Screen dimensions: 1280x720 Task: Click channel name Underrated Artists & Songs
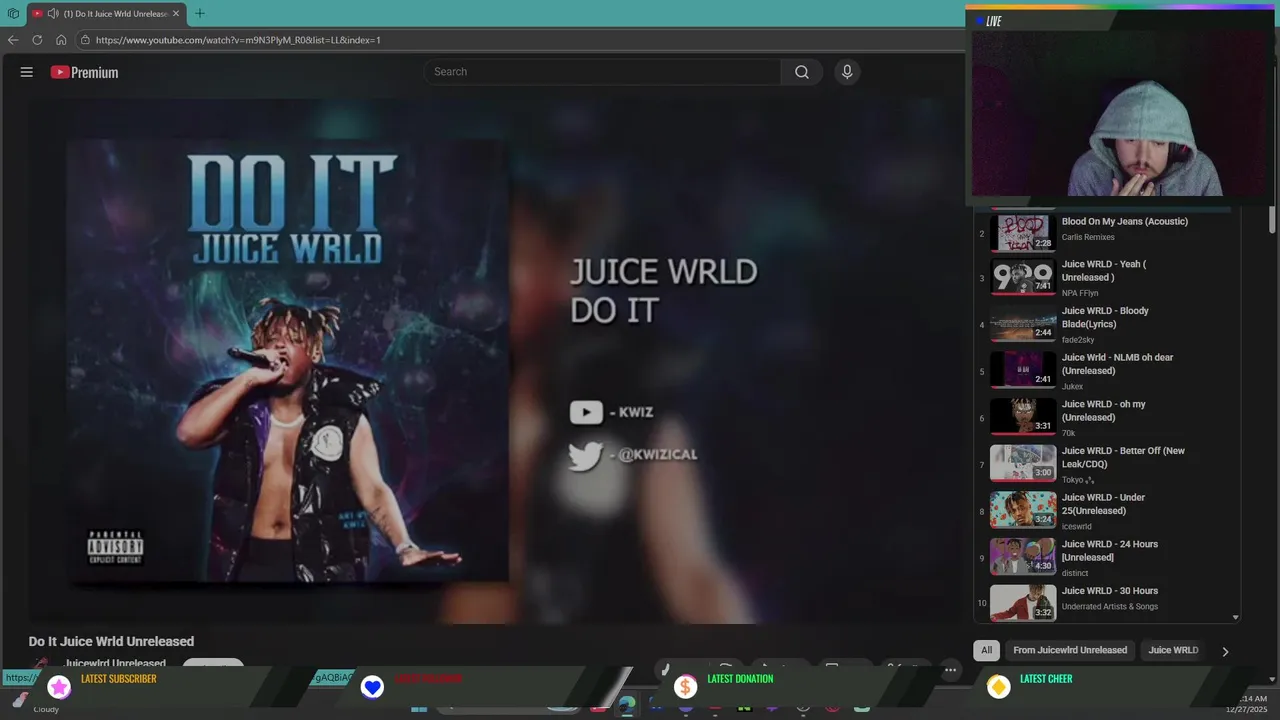point(1110,606)
